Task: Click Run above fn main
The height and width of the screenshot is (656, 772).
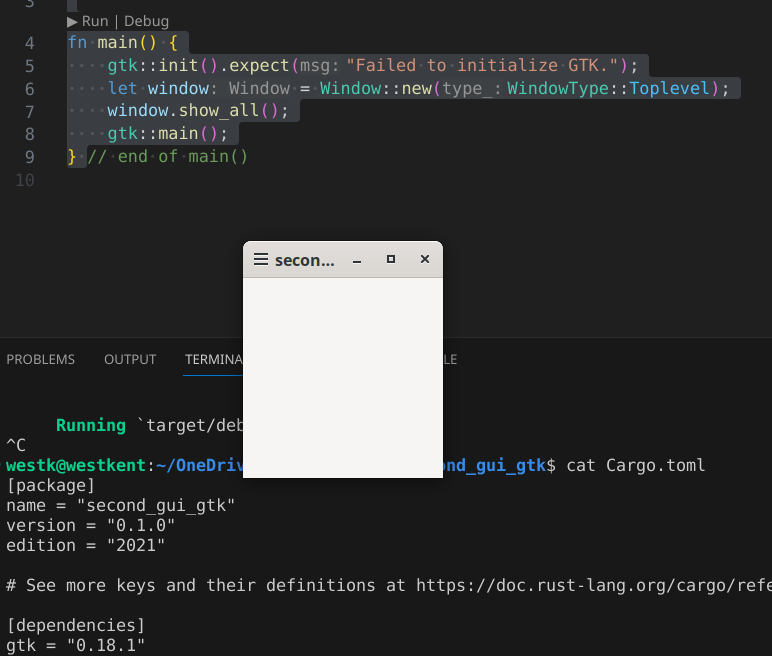Action: pos(94,21)
